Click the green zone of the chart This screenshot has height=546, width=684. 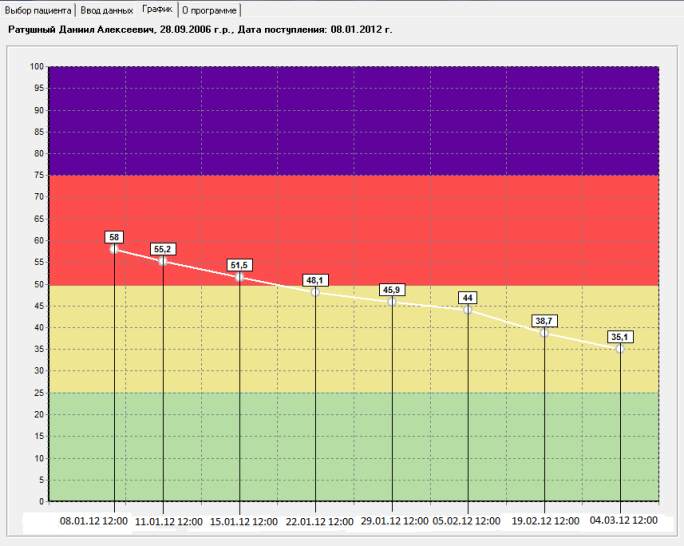point(353,447)
